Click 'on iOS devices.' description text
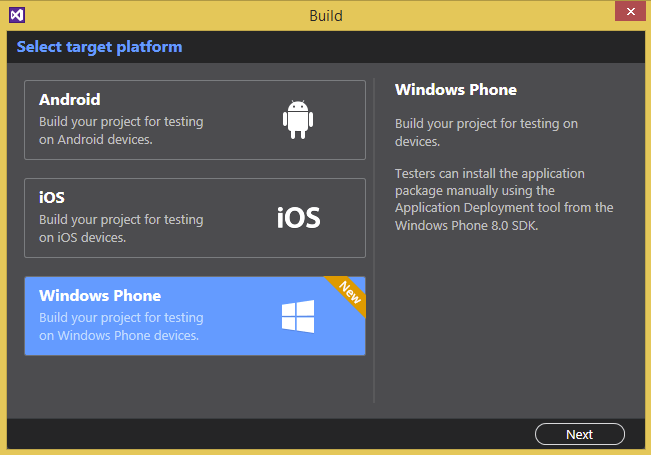The width and height of the screenshot is (651, 455). pyautogui.click(x=83, y=237)
